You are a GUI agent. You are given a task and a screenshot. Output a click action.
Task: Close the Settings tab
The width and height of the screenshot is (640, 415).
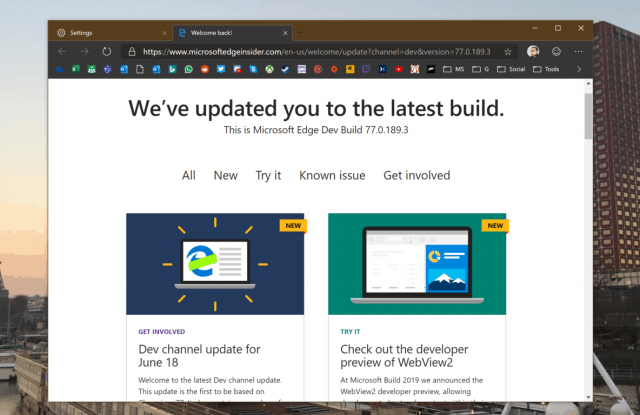point(164,33)
